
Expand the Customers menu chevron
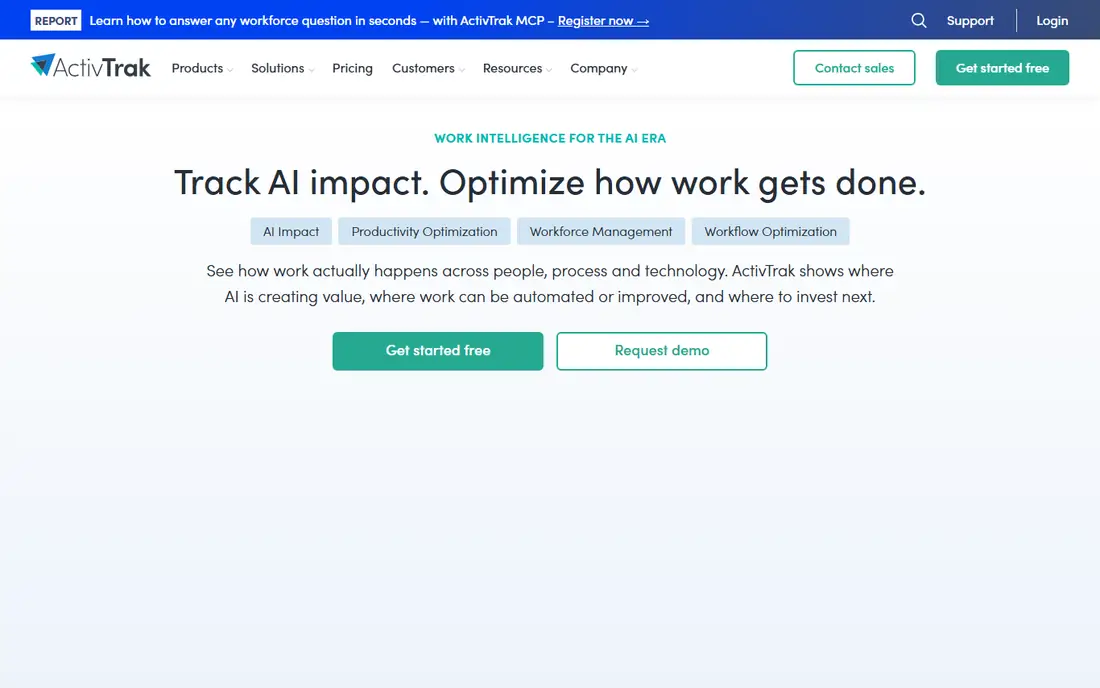pos(462,69)
